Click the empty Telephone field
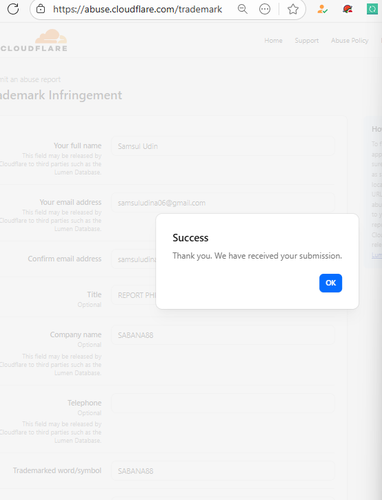382x500 pixels. 223,403
